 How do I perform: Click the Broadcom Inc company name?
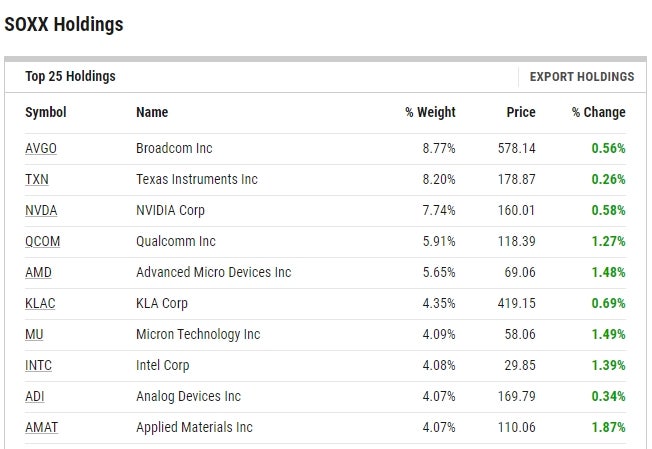coord(174,148)
